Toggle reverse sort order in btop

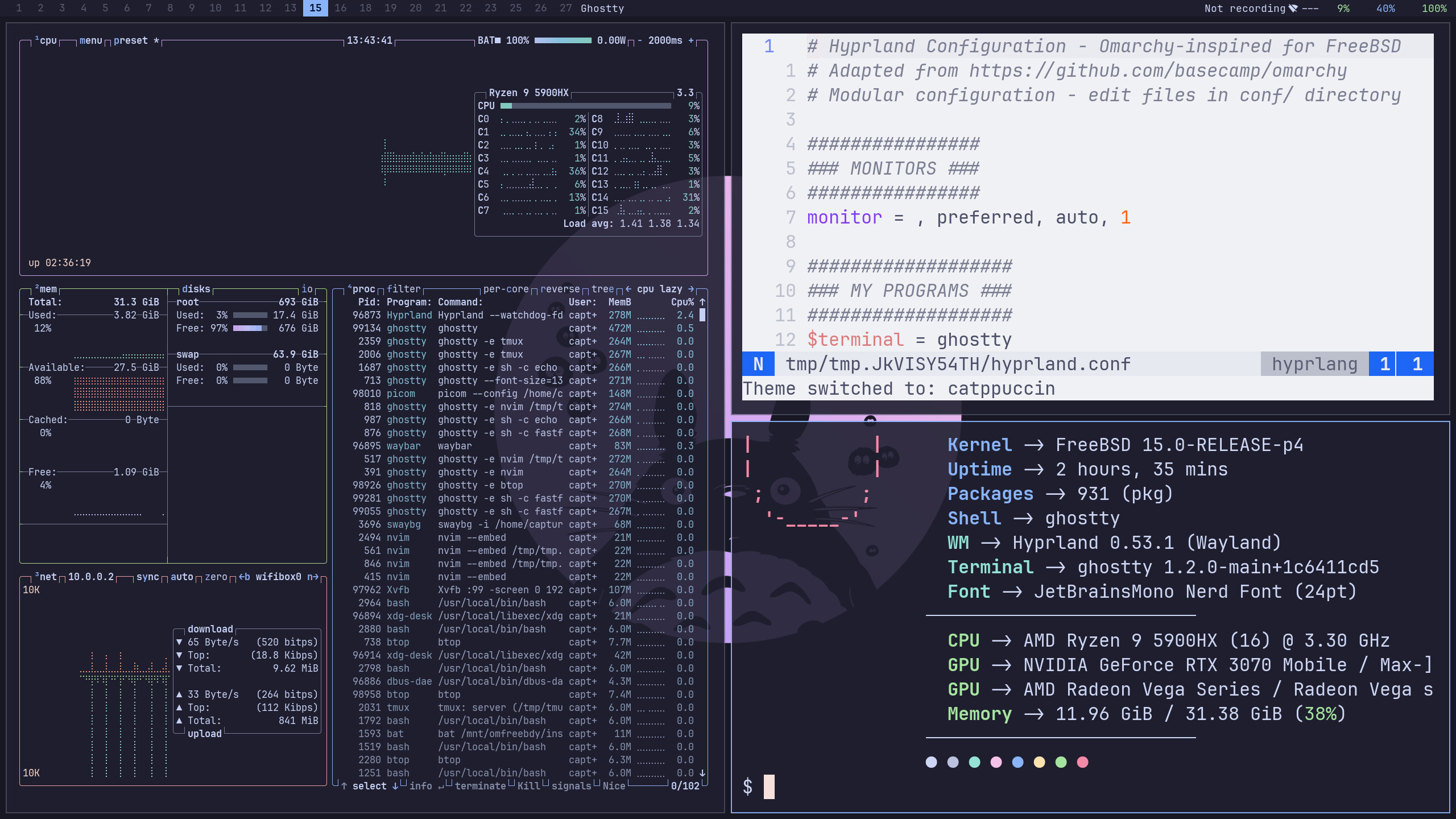point(560,289)
